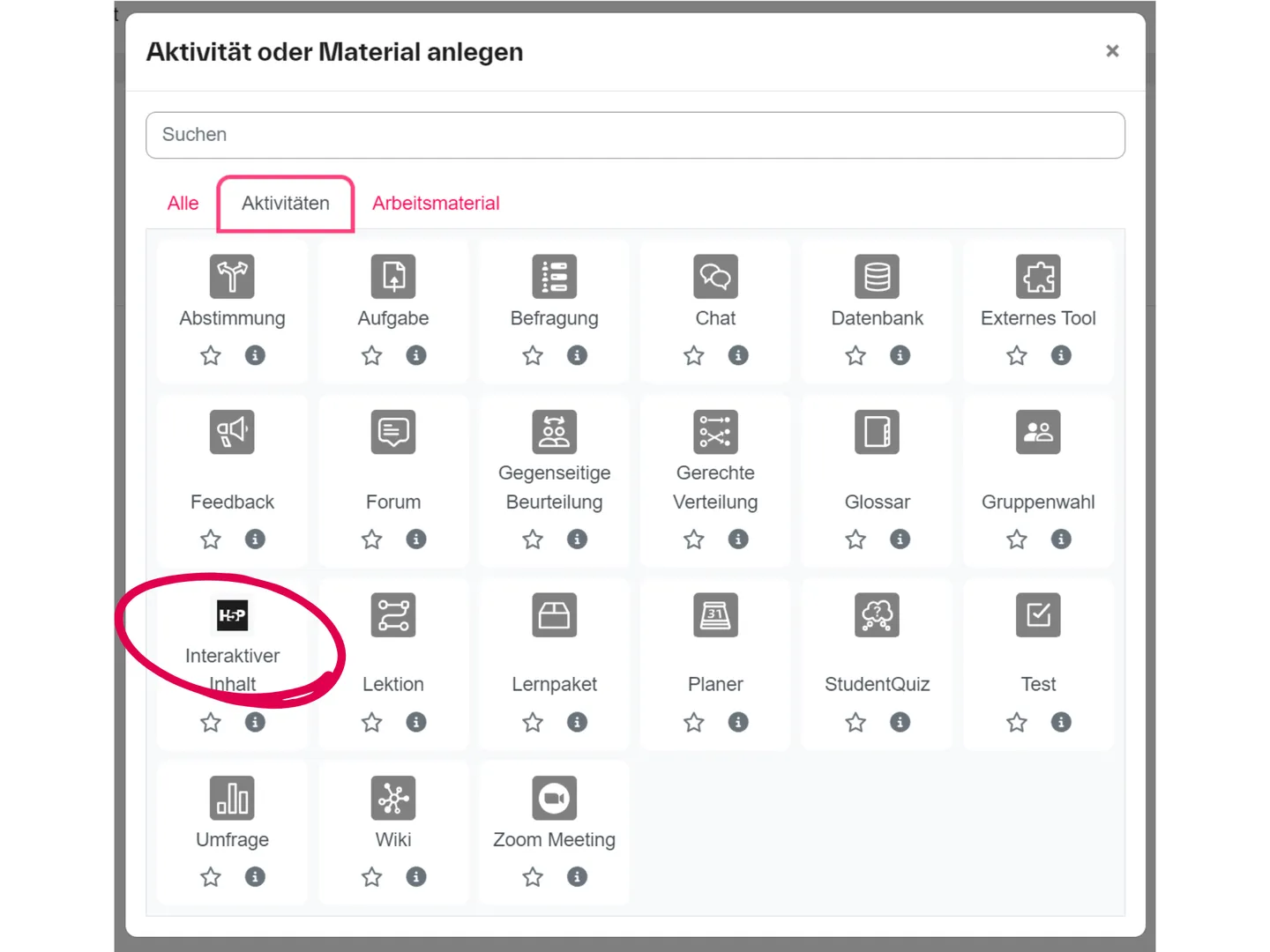Toggle the star under Zoom Meeting
This screenshot has height=952, width=1270.
click(533, 876)
